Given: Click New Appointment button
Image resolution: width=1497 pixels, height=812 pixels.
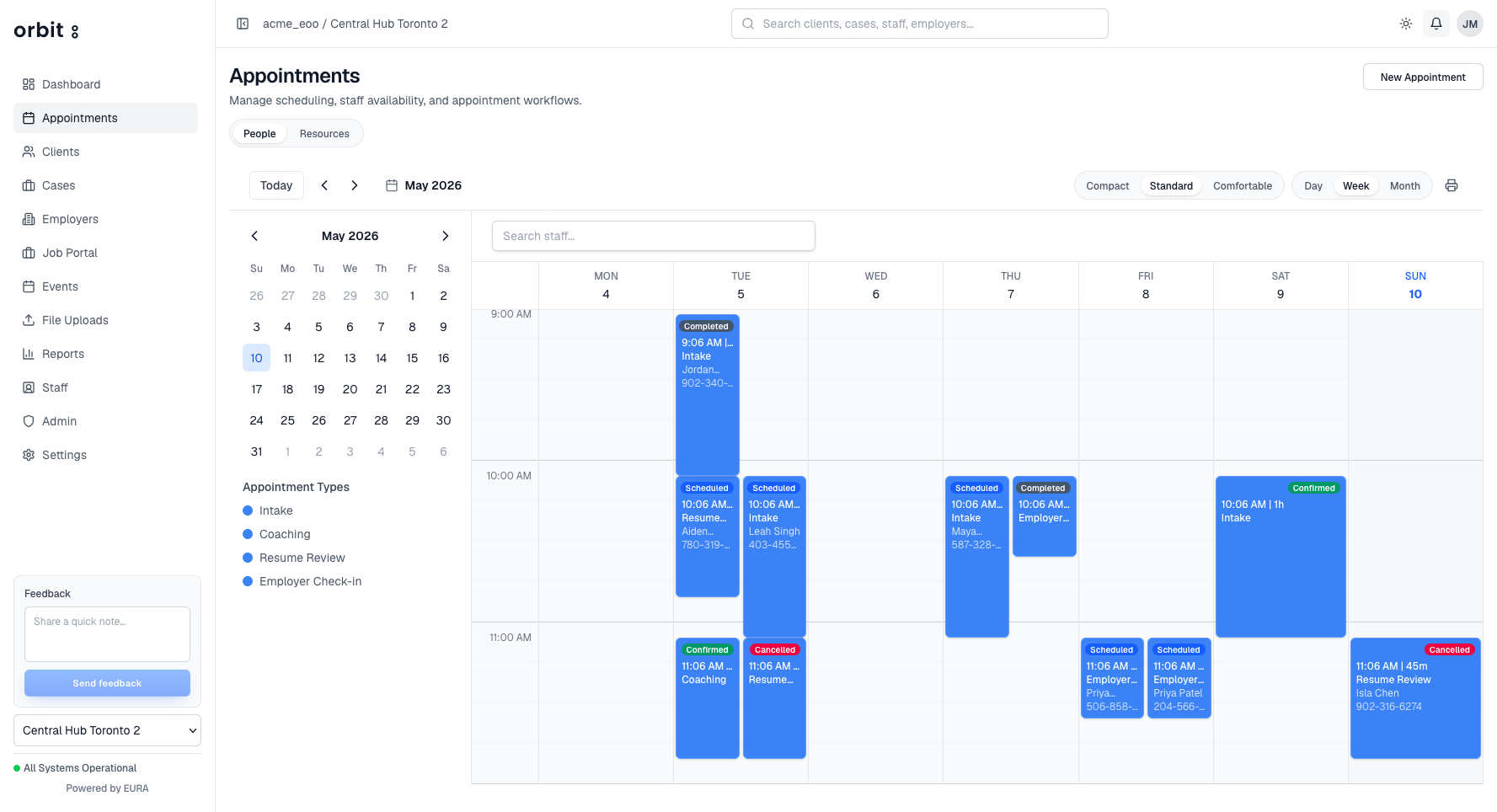Looking at the screenshot, I should pyautogui.click(x=1423, y=77).
